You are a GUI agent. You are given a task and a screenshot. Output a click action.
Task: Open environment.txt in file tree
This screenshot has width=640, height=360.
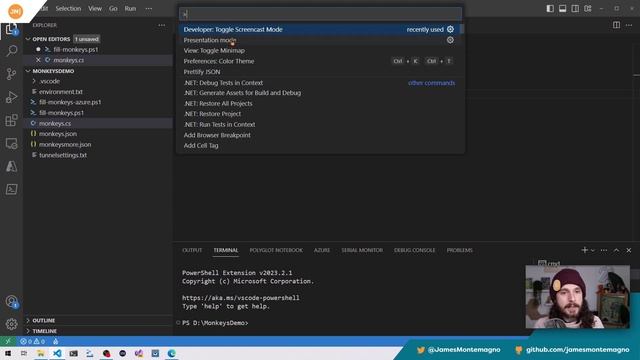(60, 92)
